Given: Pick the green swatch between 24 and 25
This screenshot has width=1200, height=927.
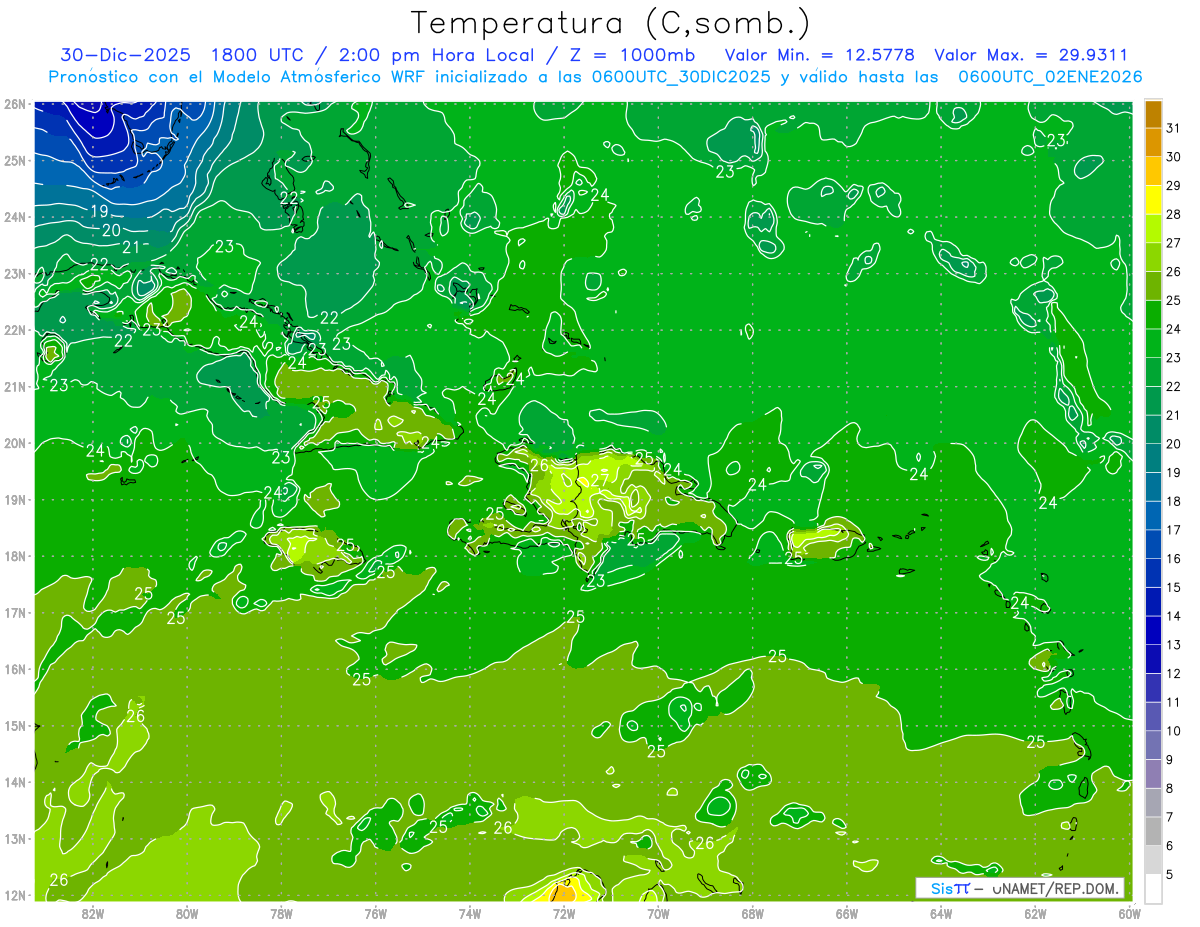Looking at the screenshot, I should pos(1153,314).
